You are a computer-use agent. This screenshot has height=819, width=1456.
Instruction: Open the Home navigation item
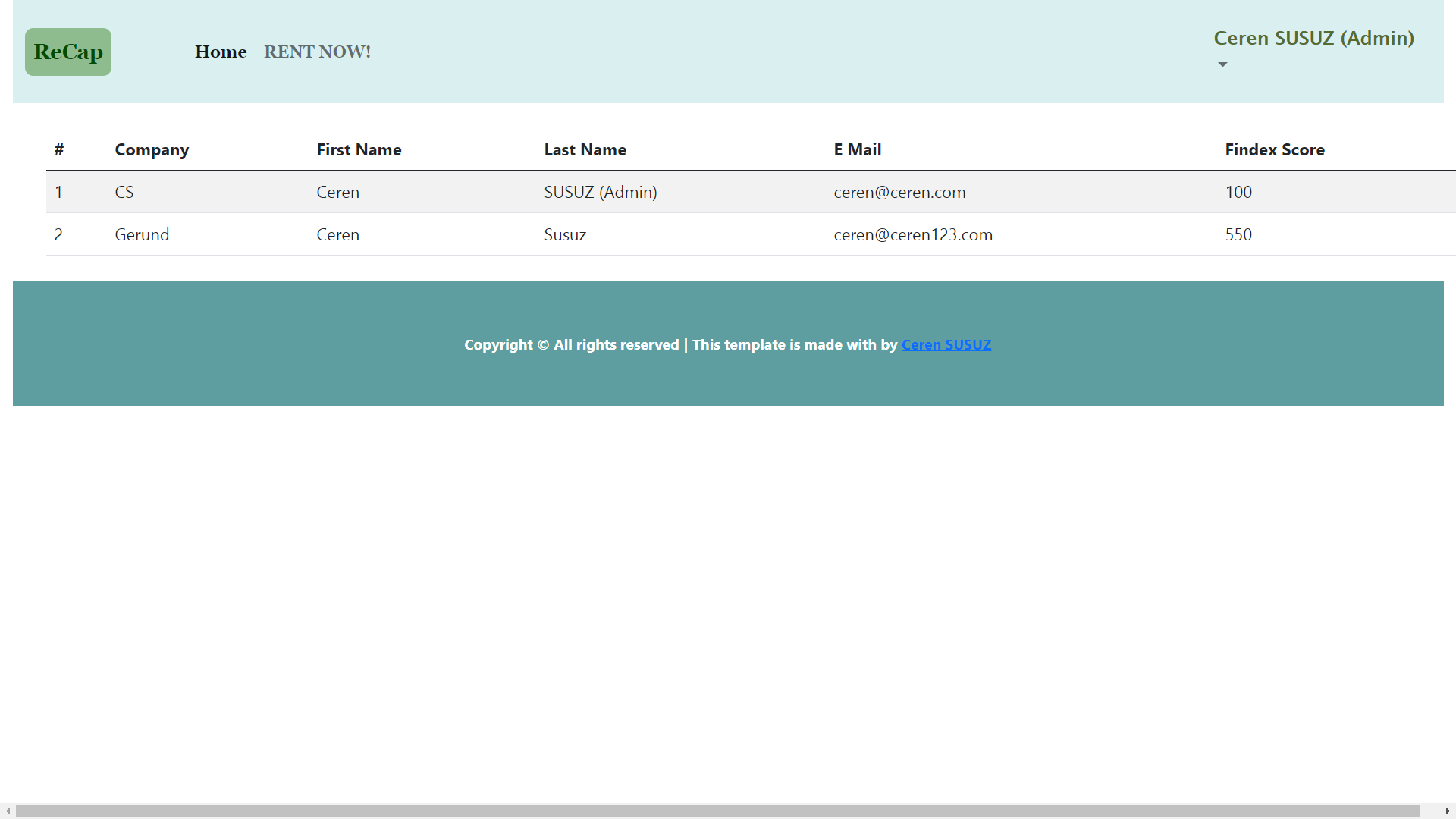(x=221, y=52)
